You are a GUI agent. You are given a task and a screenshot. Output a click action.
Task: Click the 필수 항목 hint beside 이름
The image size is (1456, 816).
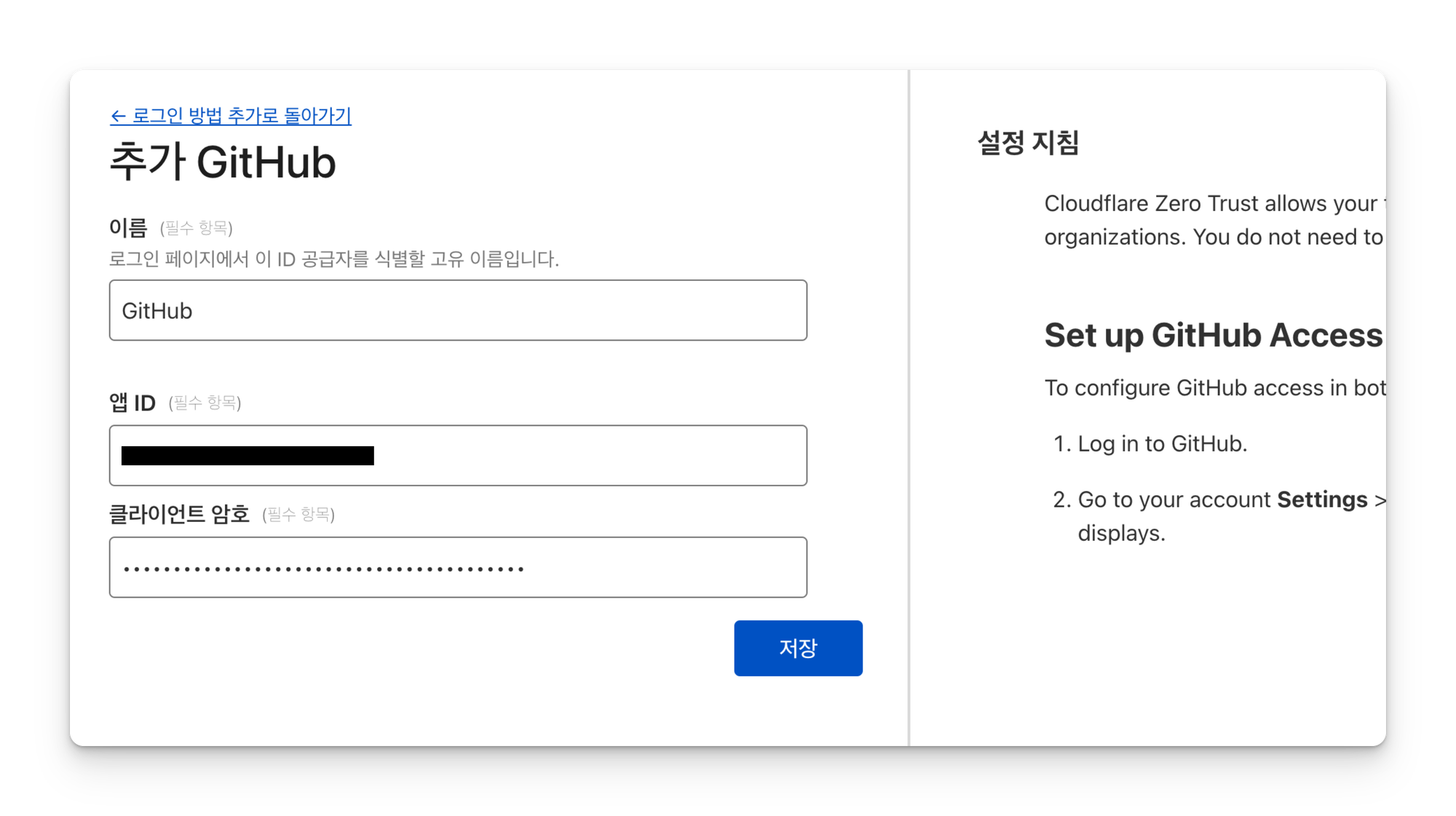(197, 229)
